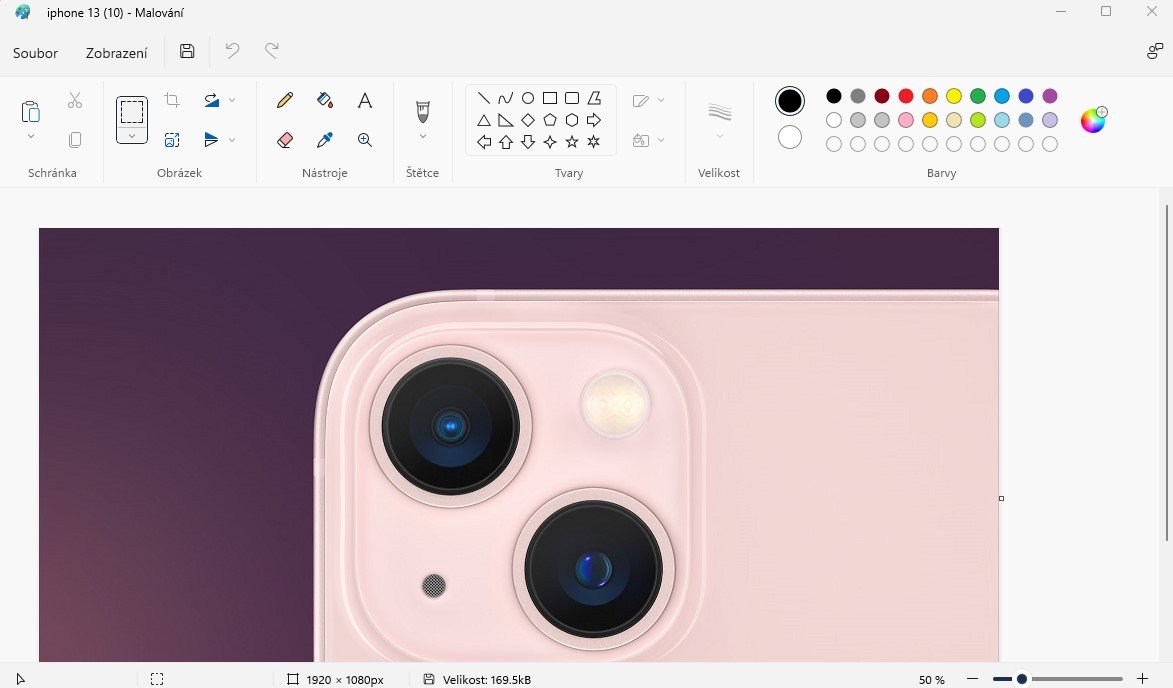
Task: Pick the dark red color swatch
Action: click(x=882, y=96)
